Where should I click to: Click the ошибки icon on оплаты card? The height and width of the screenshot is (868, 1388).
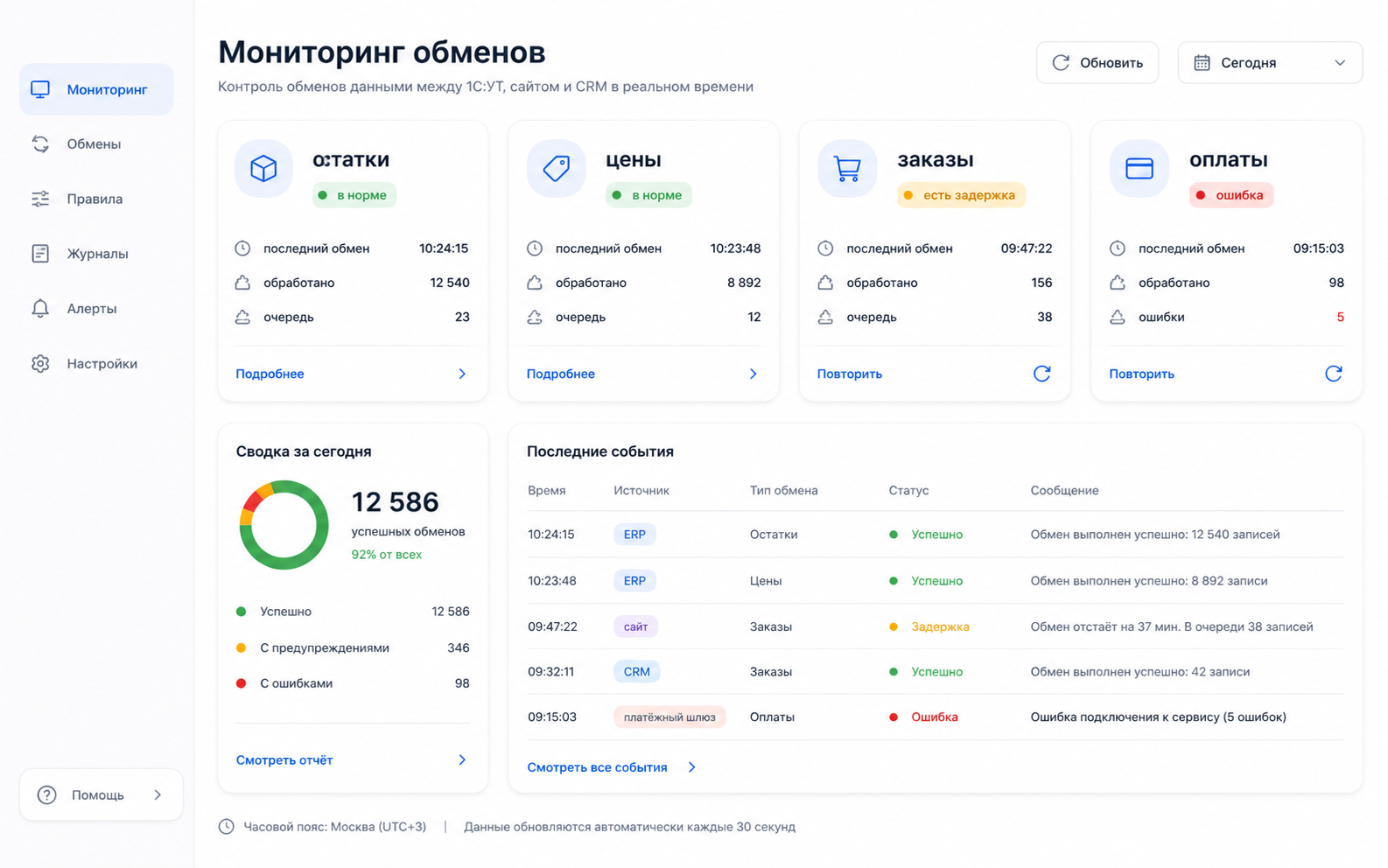(1118, 317)
